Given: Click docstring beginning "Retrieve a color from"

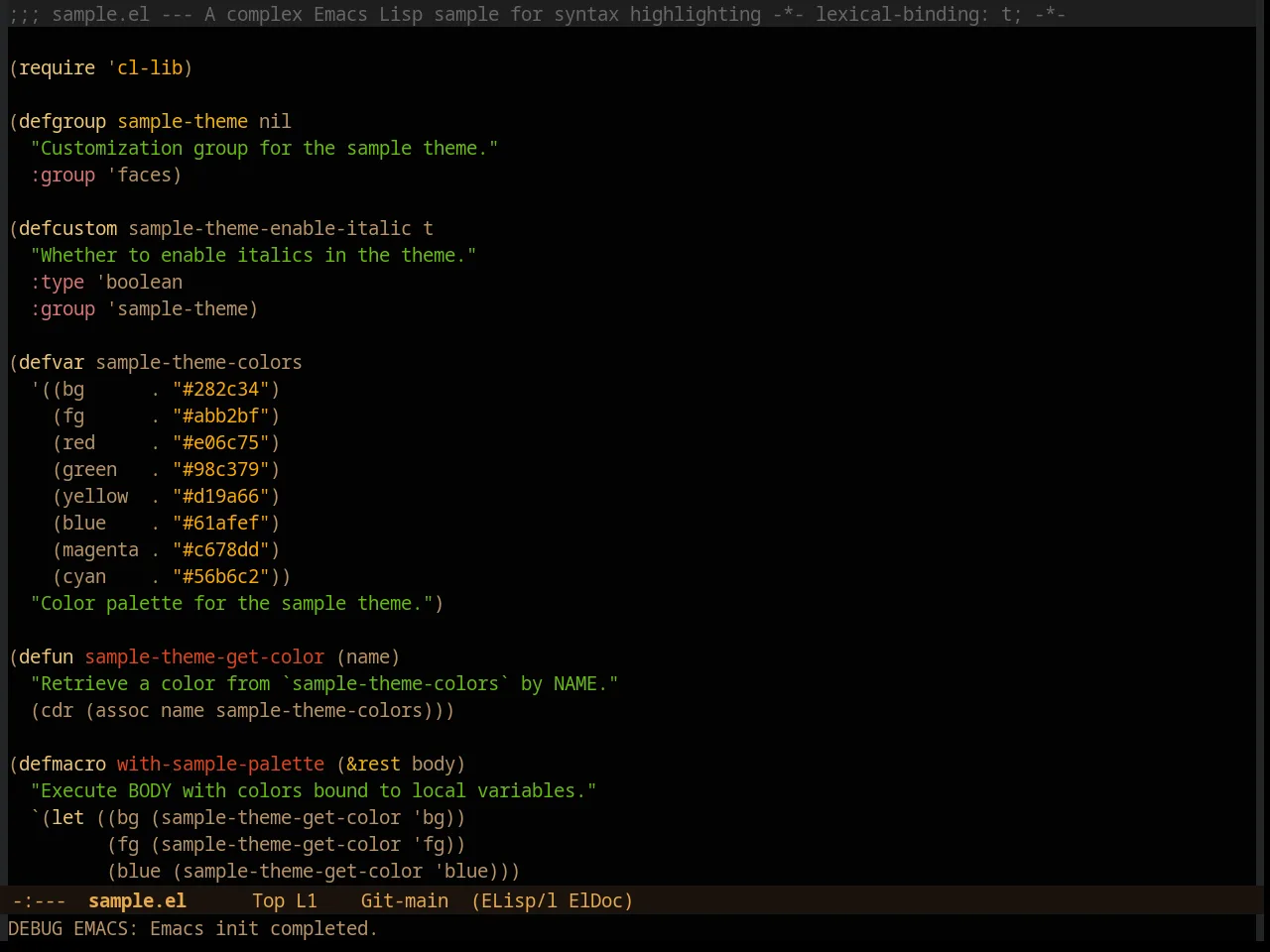Looking at the screenshot, I should tap(324, 683).
